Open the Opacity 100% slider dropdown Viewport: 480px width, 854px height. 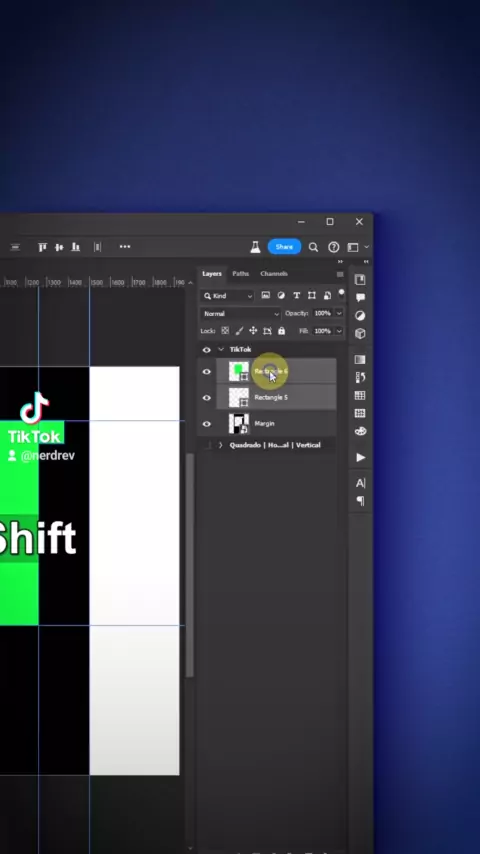pyautogui.click(x=339, y=313)
